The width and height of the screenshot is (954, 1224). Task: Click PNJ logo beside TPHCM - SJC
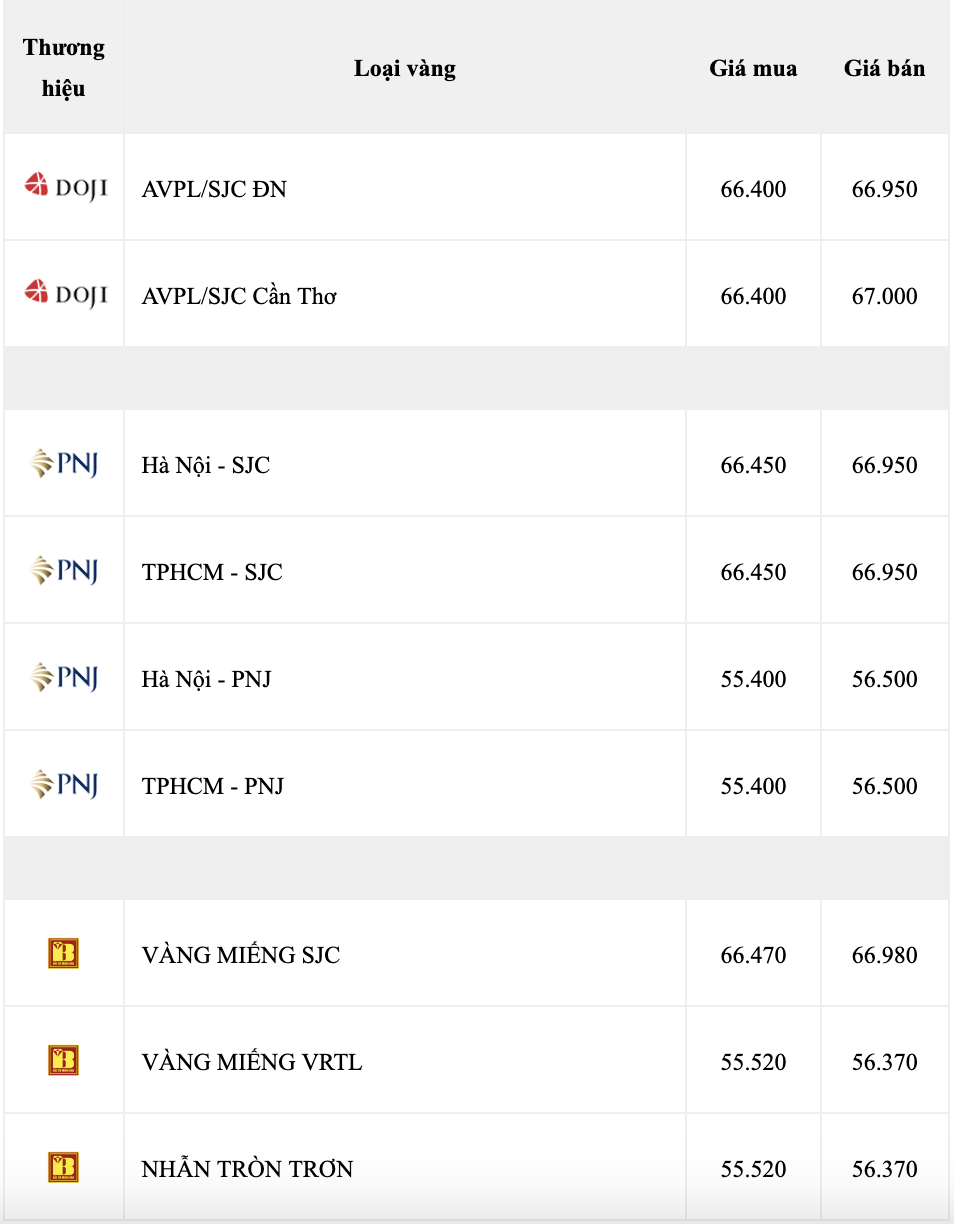(x=65, y=571)
